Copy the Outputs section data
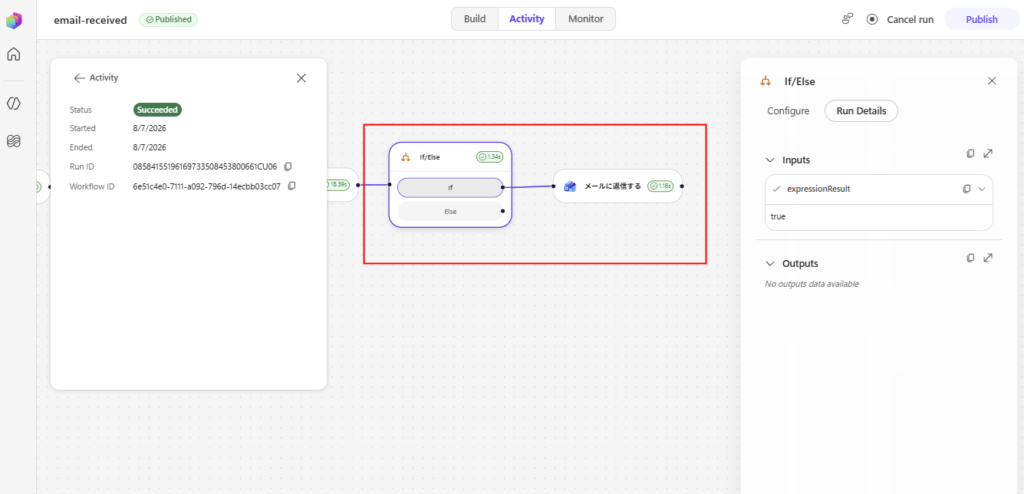The image size is (1024, 494). 970,258
